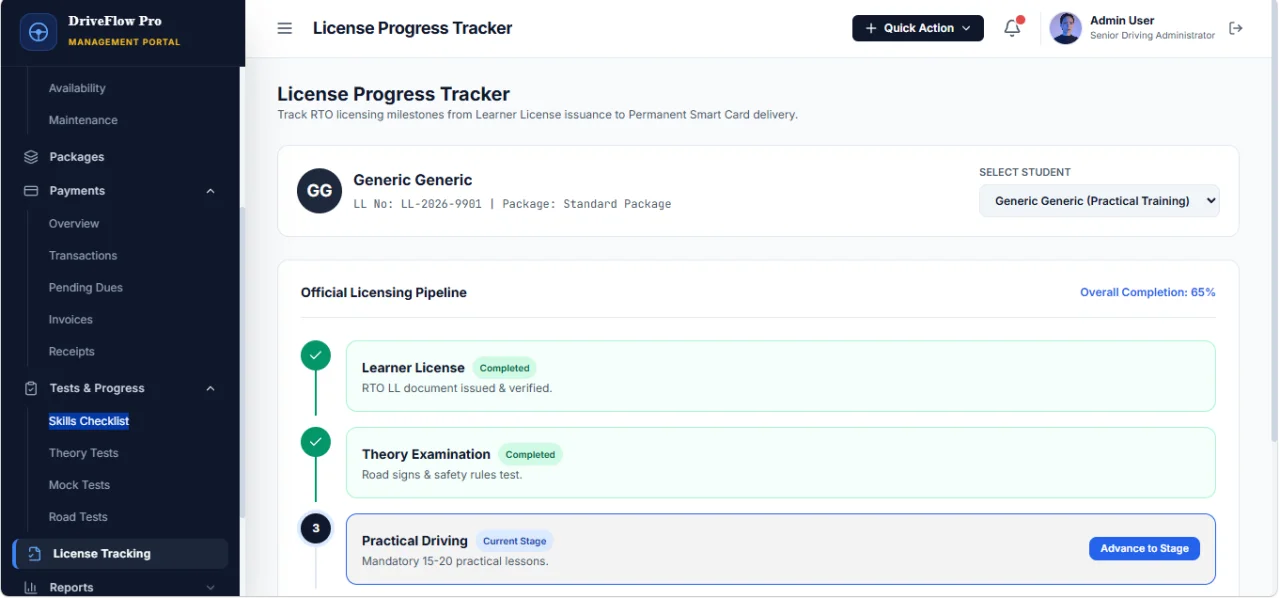Click the Advance to Stage button

click(x=1144, y=548)
